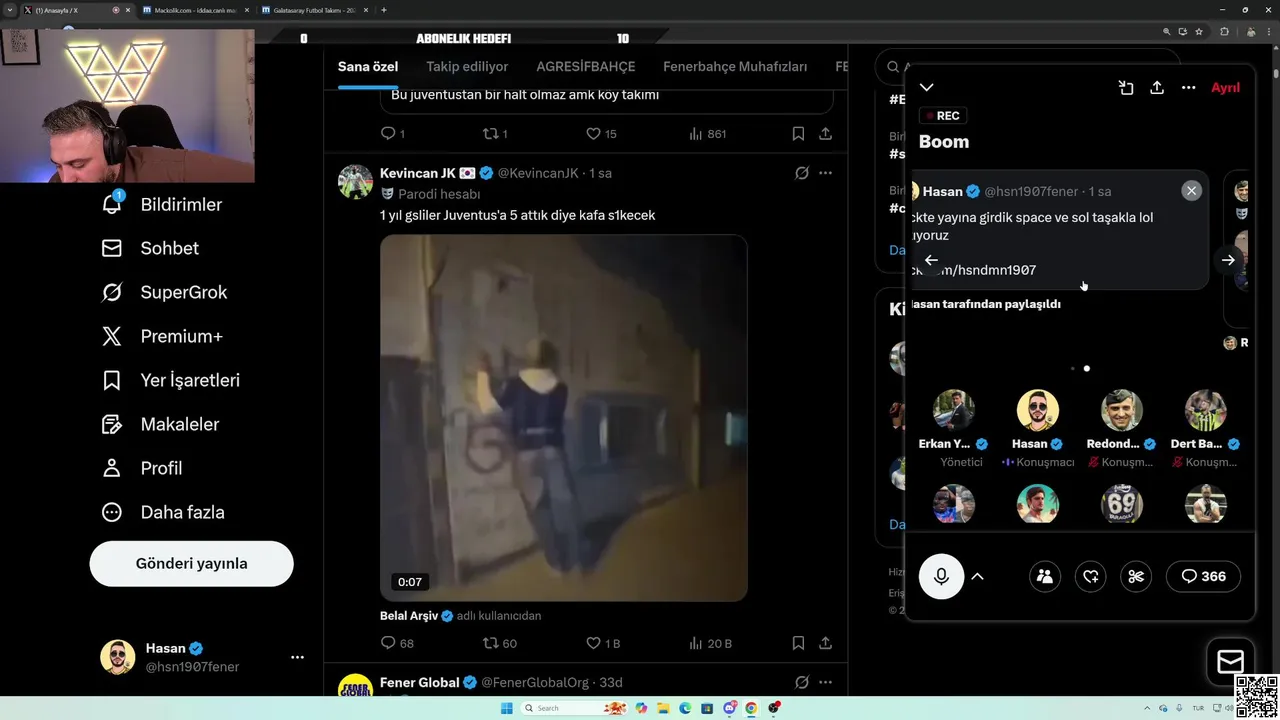Select speaker Dert Ba... avatar
Viewport: 1280px width, 720px height.
tap(1206, 410)
